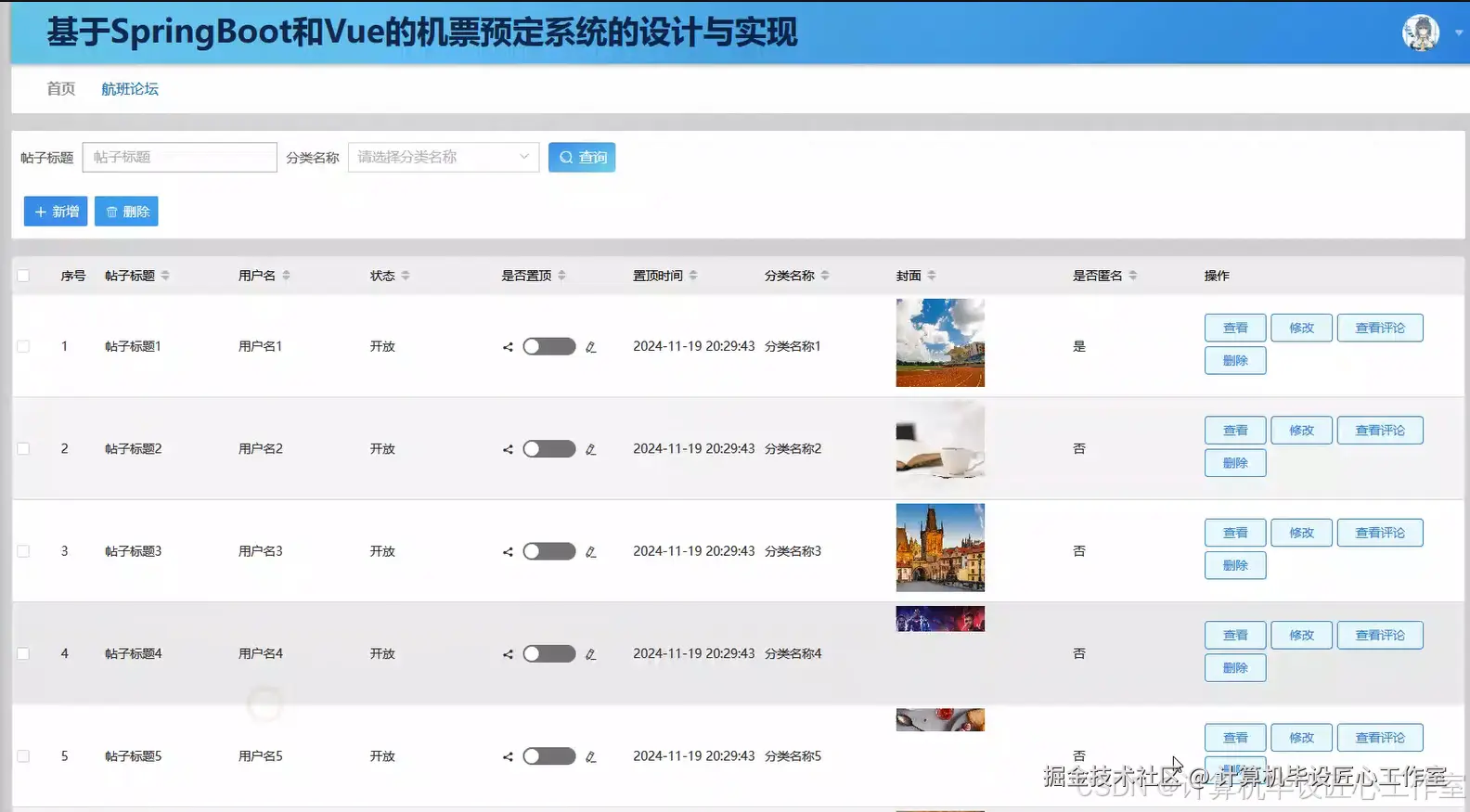Open the 分类名称 select dropdown
This screenshot has height=812, width=1470.
[444, 157]
